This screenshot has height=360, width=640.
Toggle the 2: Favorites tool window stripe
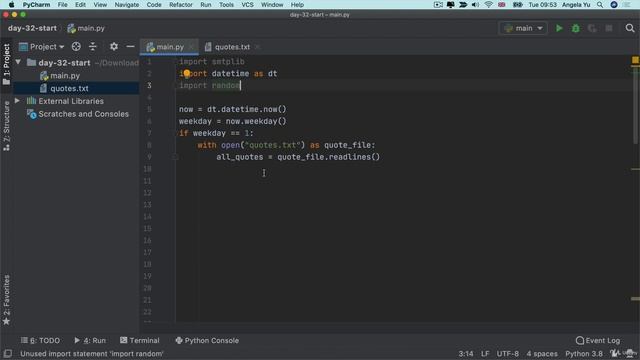[x=6, y=300]
